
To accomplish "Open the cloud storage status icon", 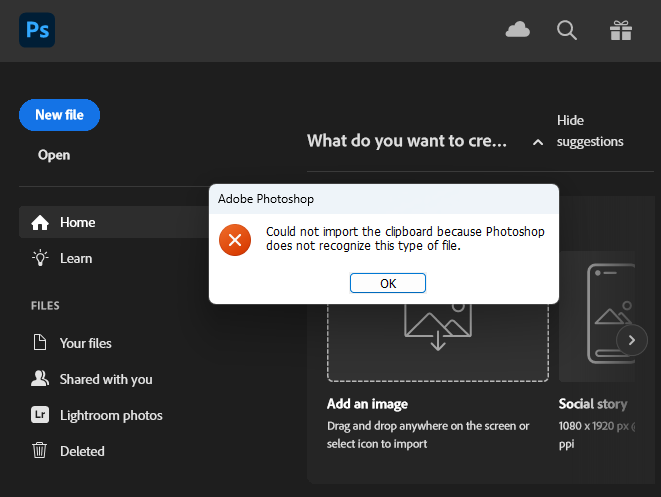I will click(518, 30).
